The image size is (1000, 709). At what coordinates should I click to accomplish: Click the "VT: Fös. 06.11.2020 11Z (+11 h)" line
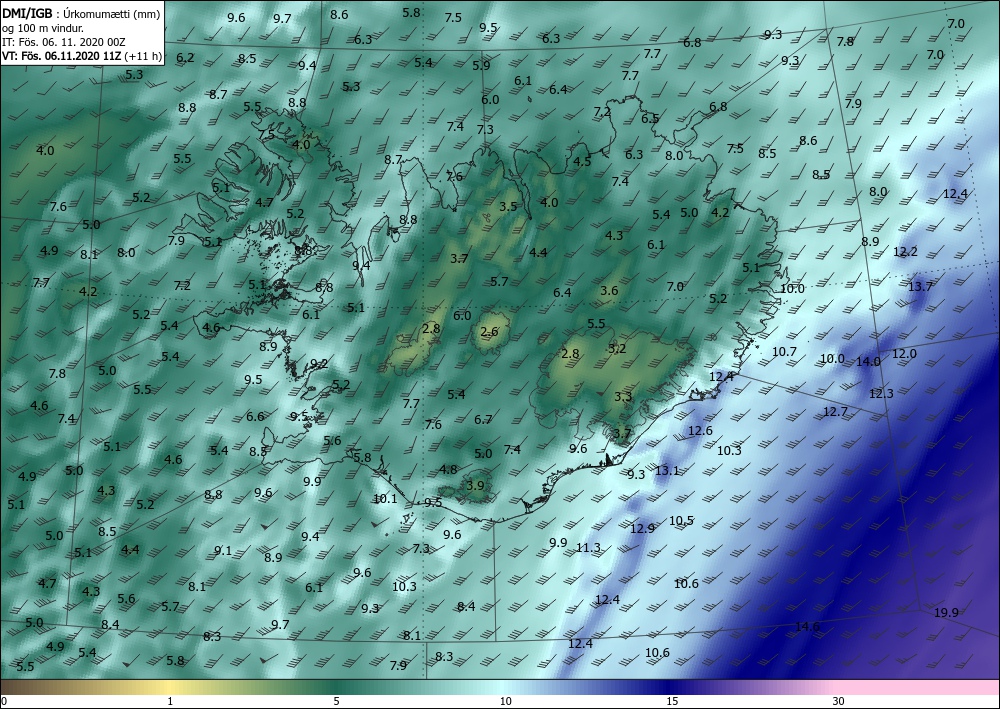pyautogui.click(x=82, y=56)
